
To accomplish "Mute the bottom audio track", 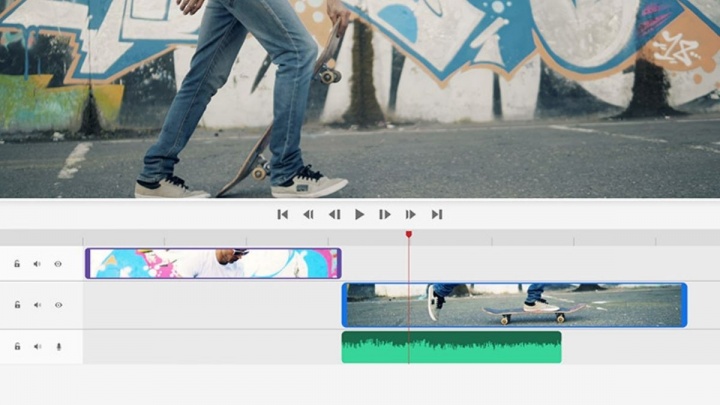I will (x=37, y=346).
